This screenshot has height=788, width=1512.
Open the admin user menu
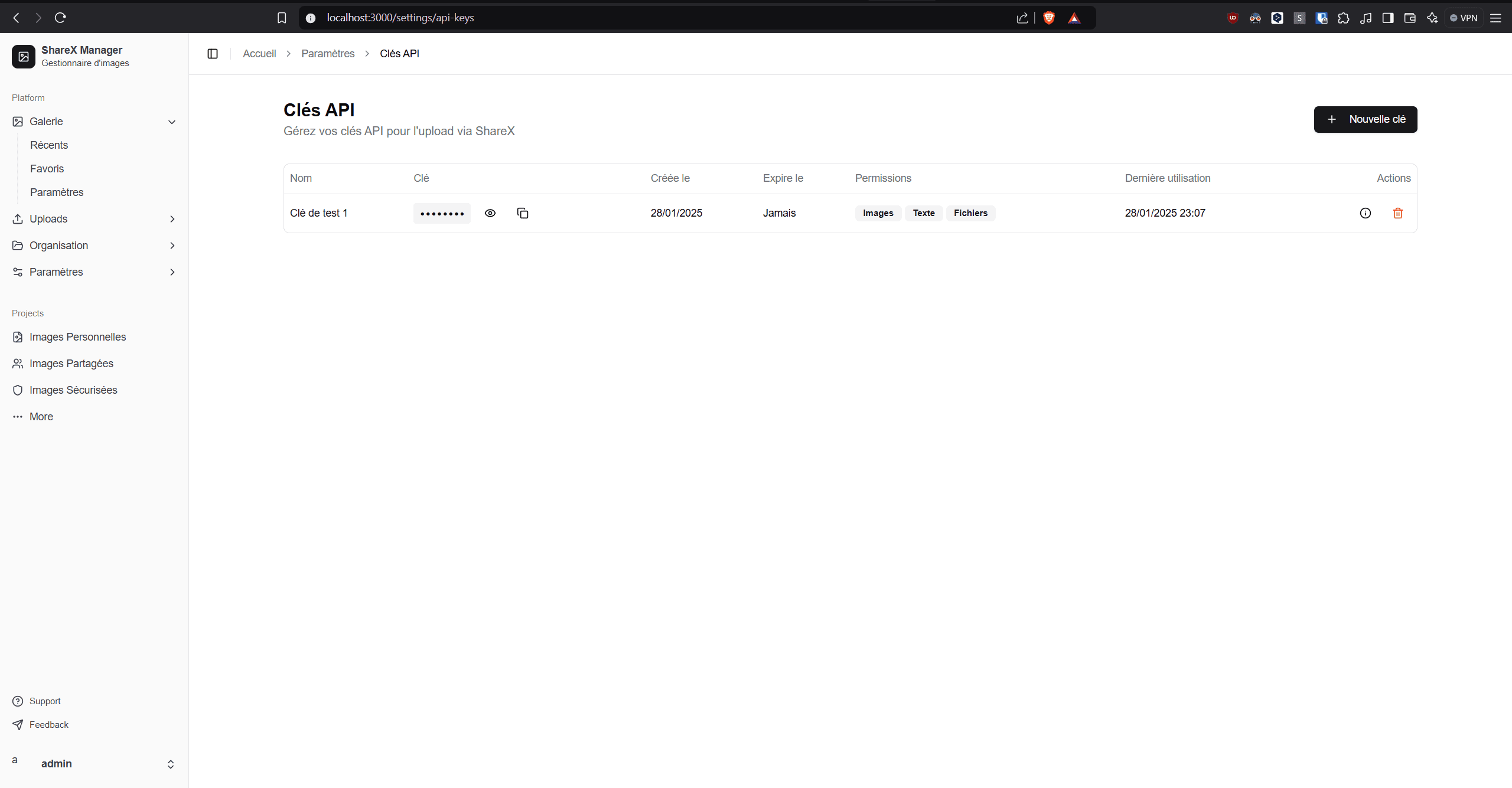click(x=94, y=764)
